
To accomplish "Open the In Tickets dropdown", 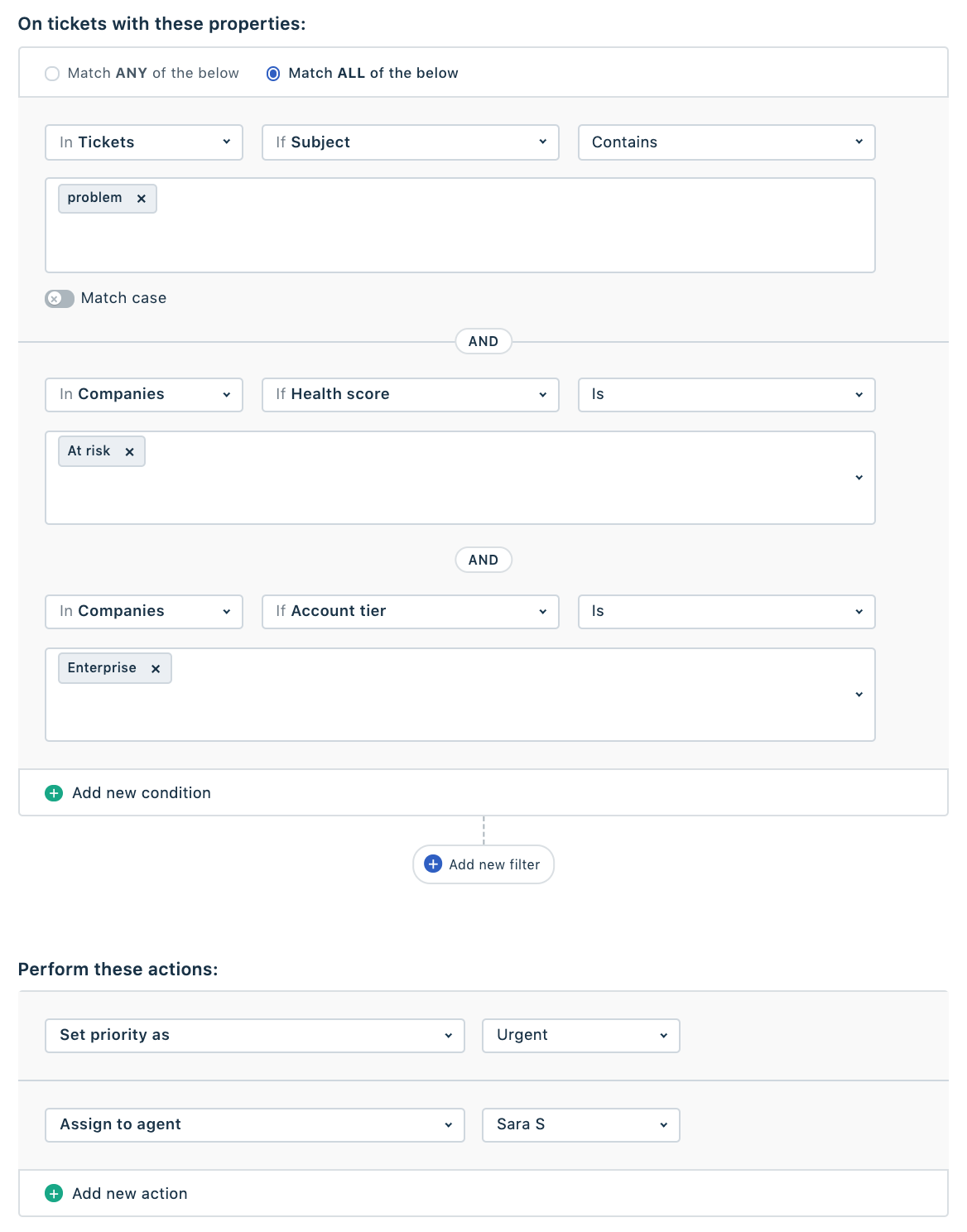I will click(x=144, y=142).
